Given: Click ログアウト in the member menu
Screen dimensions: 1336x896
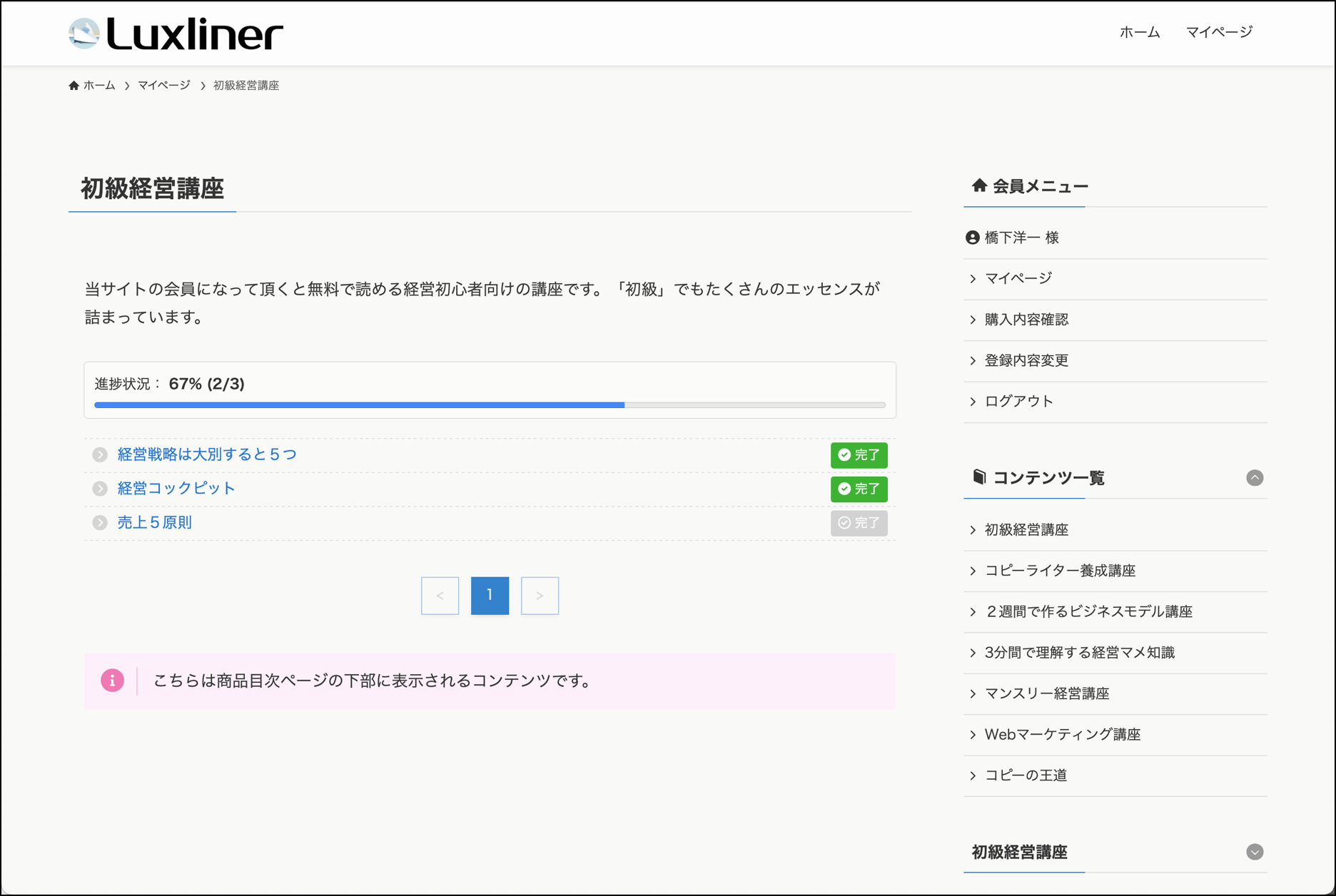Looking at the screenshot, I should point(1018,401).
